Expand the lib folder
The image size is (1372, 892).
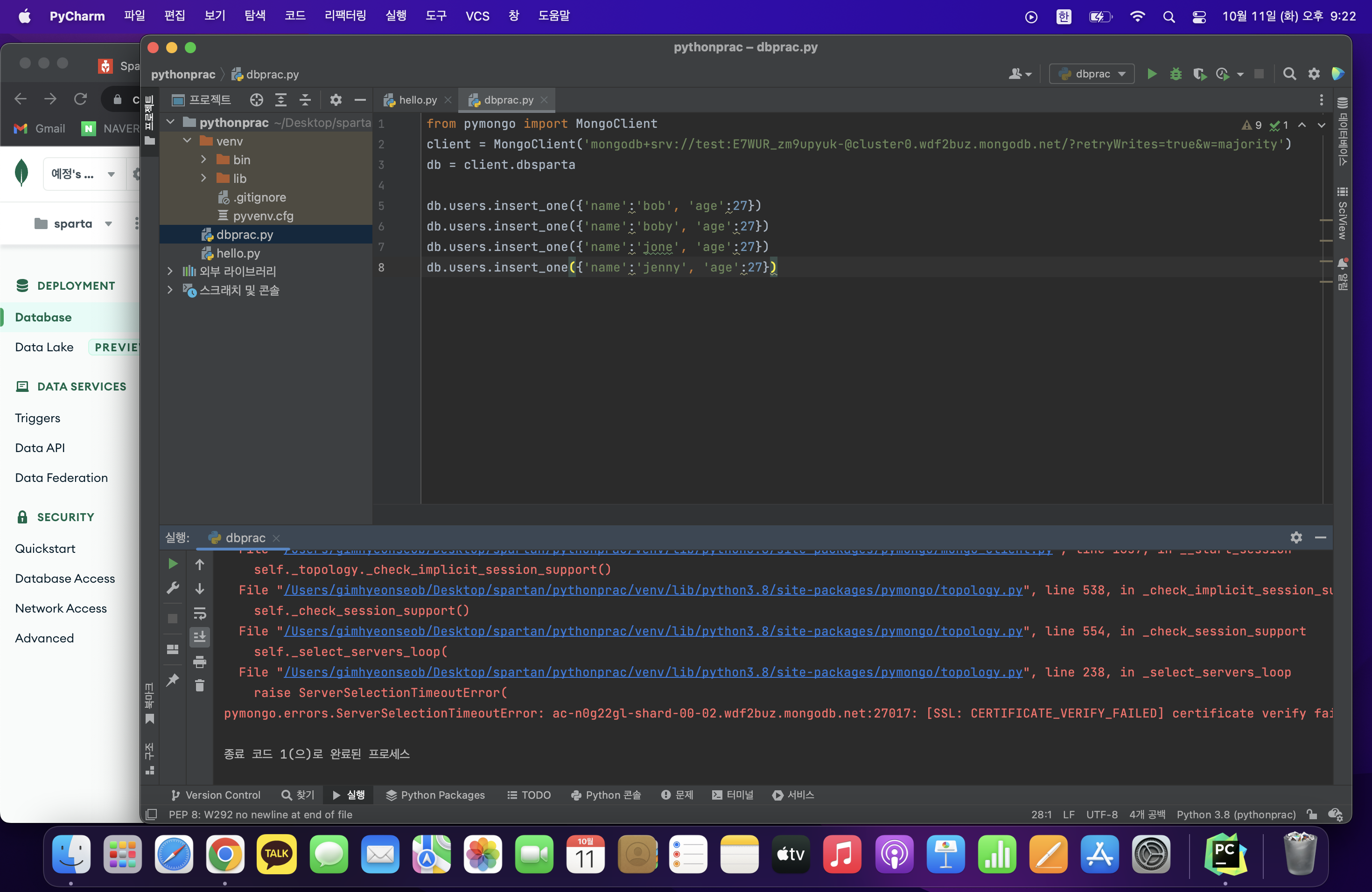point(203,178)
